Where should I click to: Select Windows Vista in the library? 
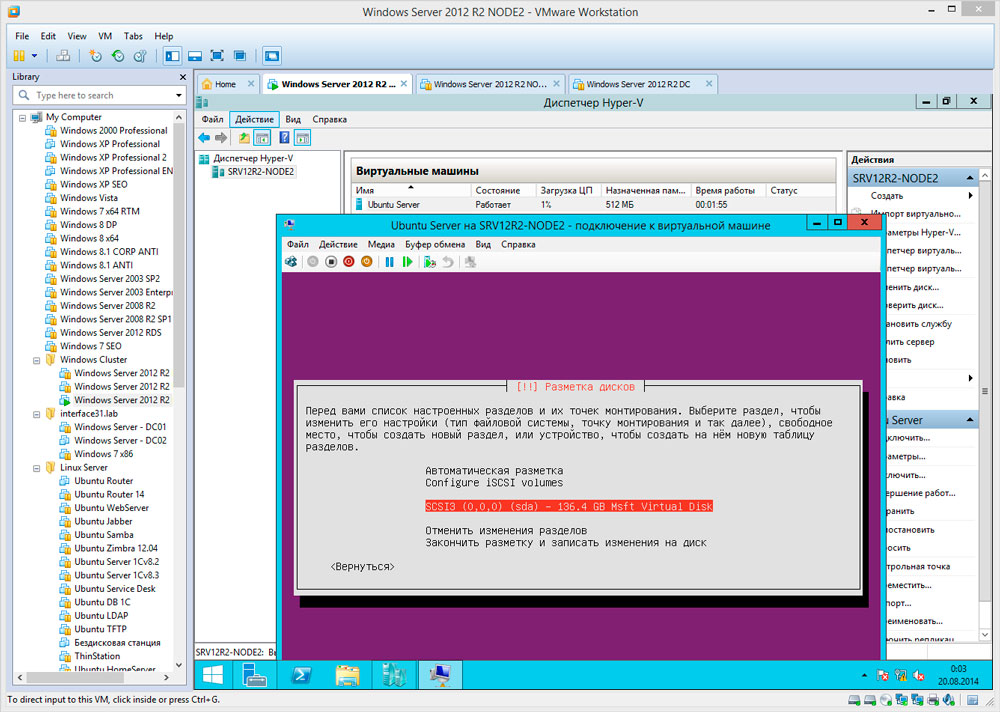pos(89,198)
